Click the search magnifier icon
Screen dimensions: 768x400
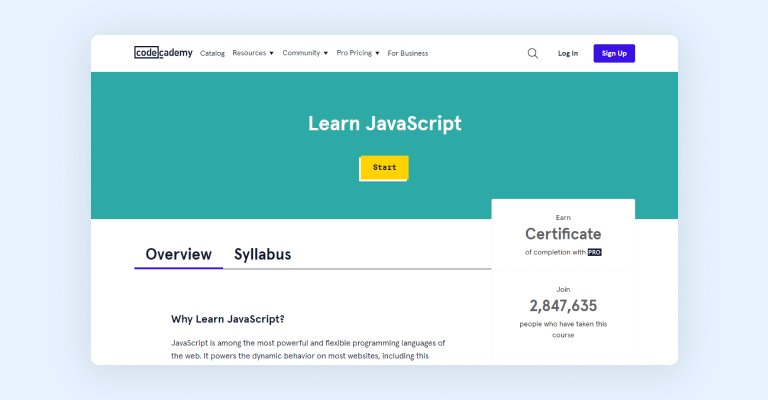[x=532, y=53]
